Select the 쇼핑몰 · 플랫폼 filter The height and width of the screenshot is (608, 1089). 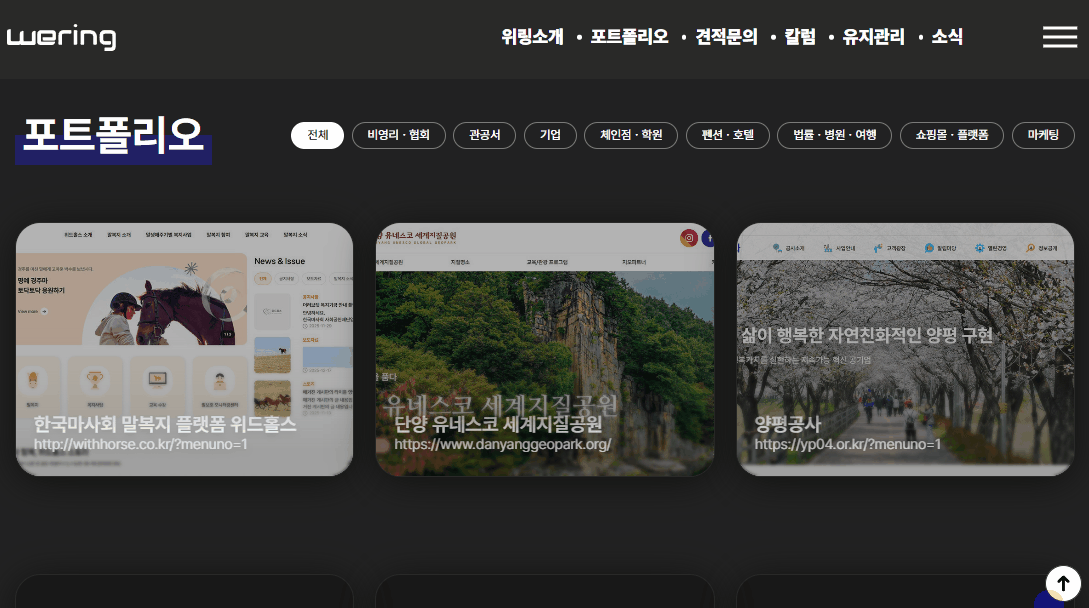point(952,135)
